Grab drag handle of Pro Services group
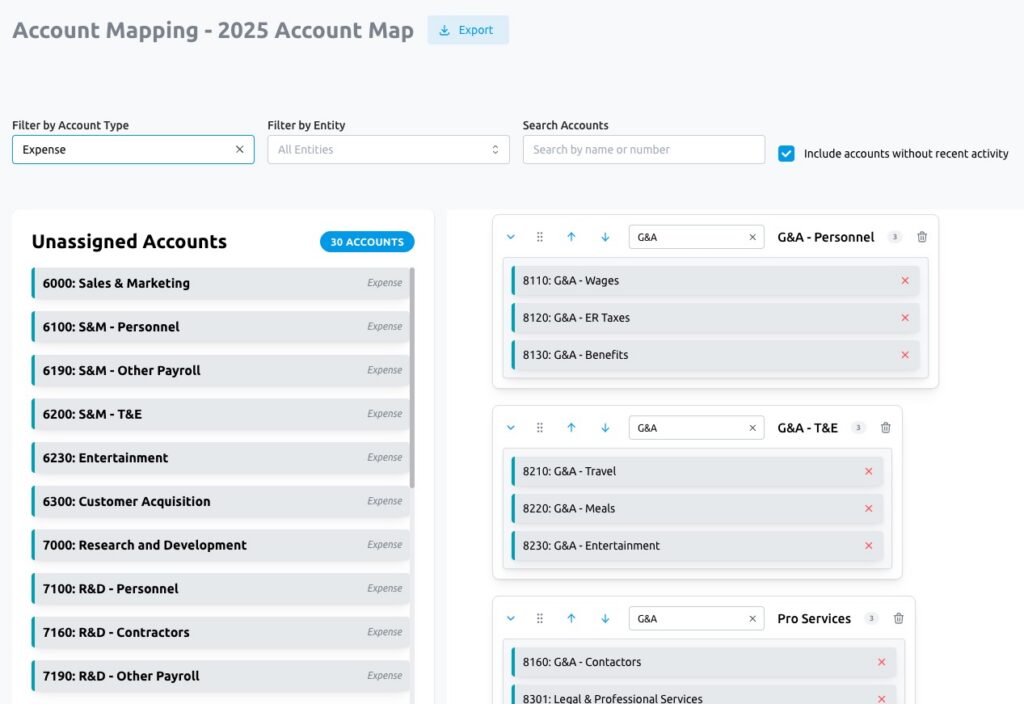This screenshot has height=704, width=1024. coord(540,619)
